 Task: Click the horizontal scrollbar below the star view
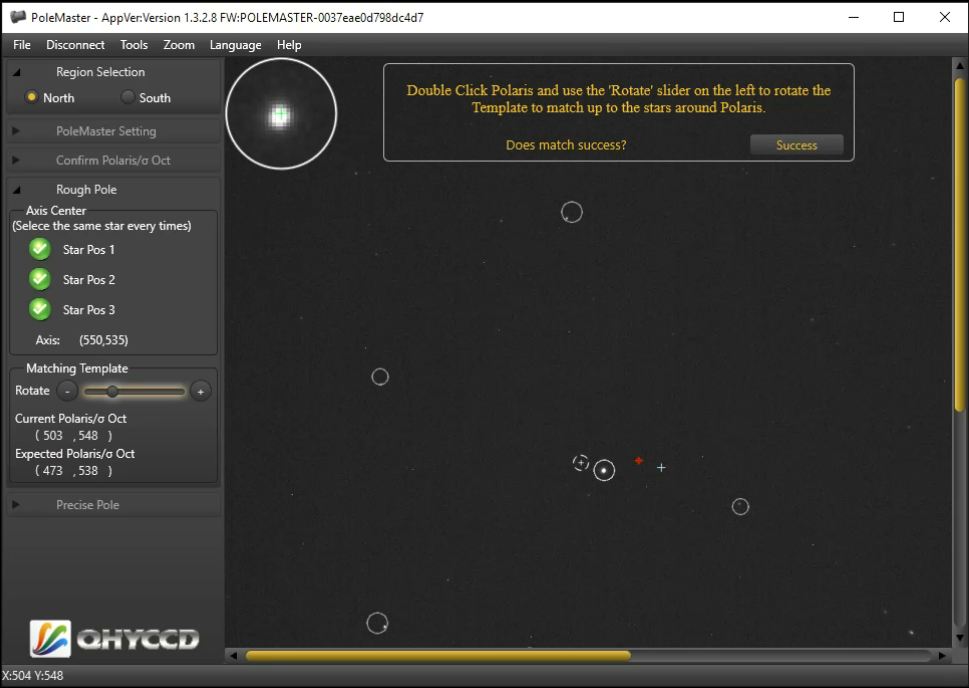click(438, 656)
